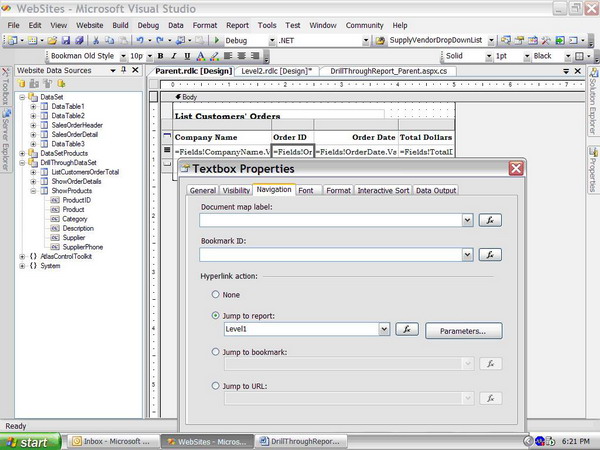Click the Parameters... button
600x450 pixels.
pyautogui.click(x=463, y=331)
